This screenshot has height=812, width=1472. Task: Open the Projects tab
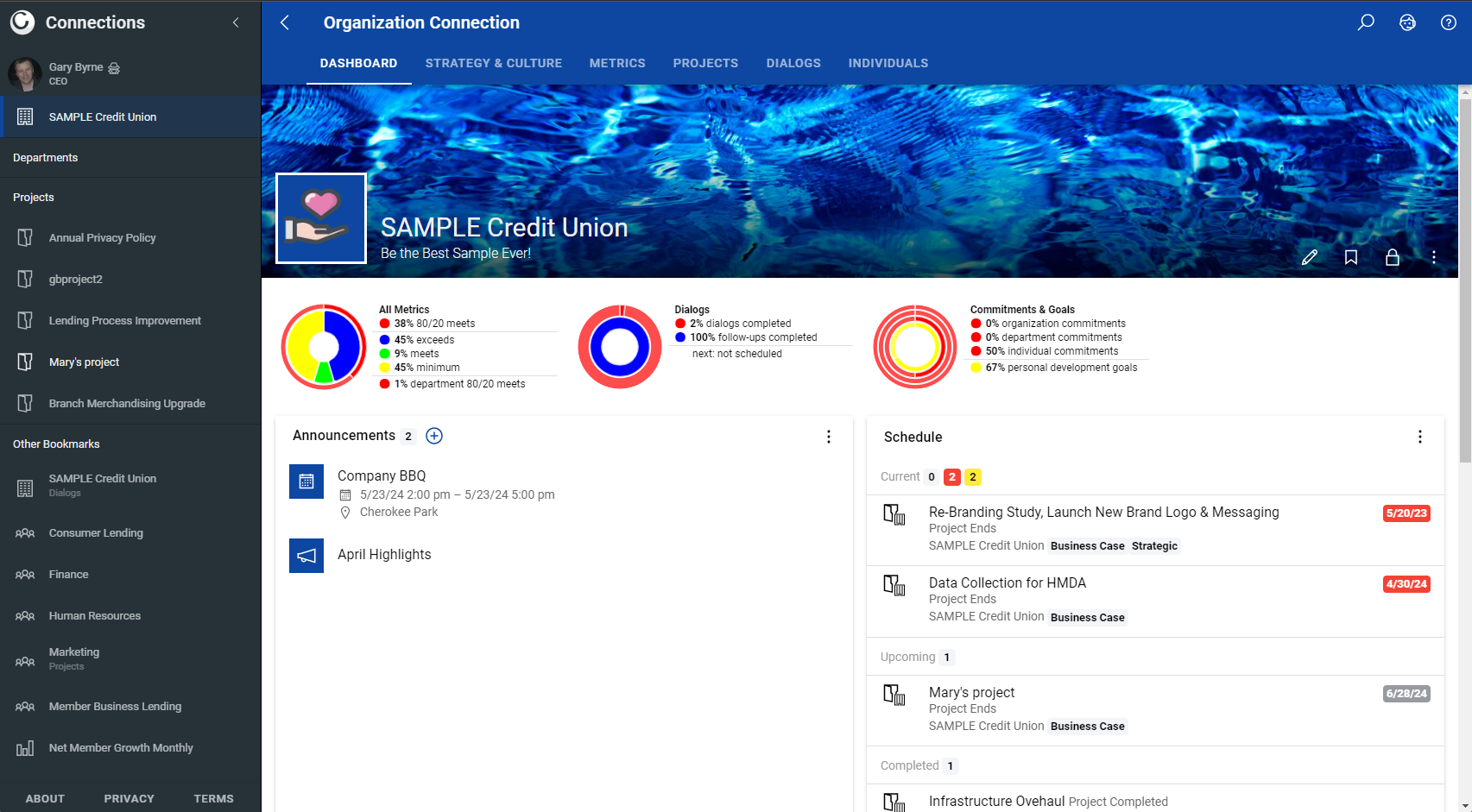(705, 63)
